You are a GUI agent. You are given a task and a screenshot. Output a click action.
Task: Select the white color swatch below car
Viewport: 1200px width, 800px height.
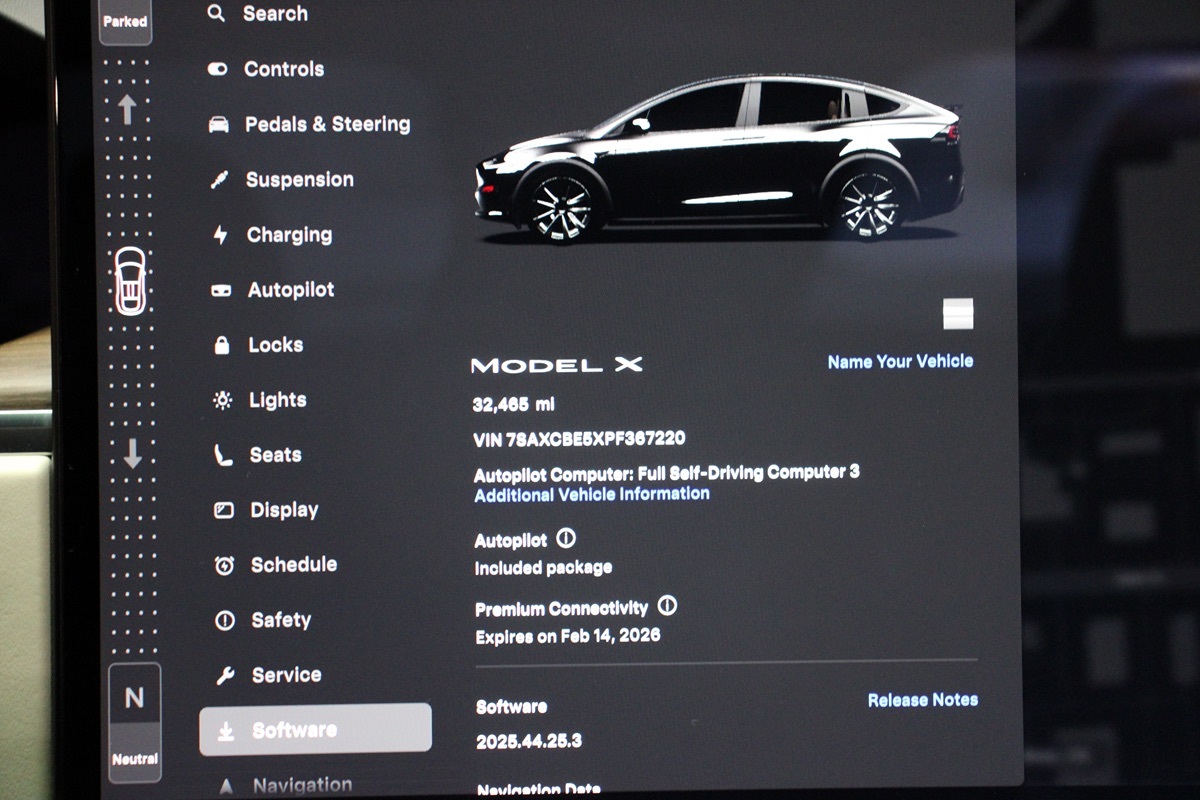coord(958,314)
